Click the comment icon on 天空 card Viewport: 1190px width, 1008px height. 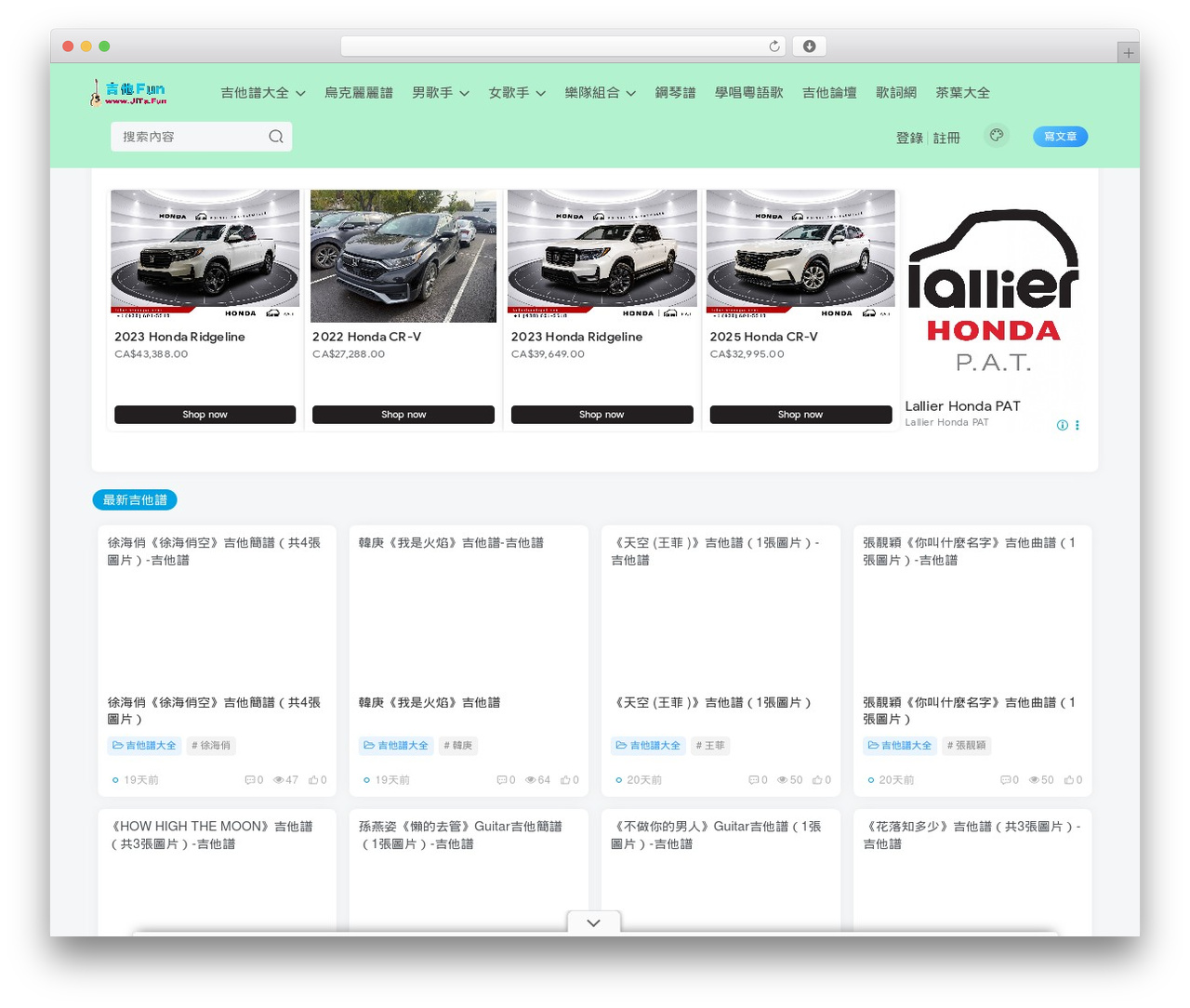point(754,780)
